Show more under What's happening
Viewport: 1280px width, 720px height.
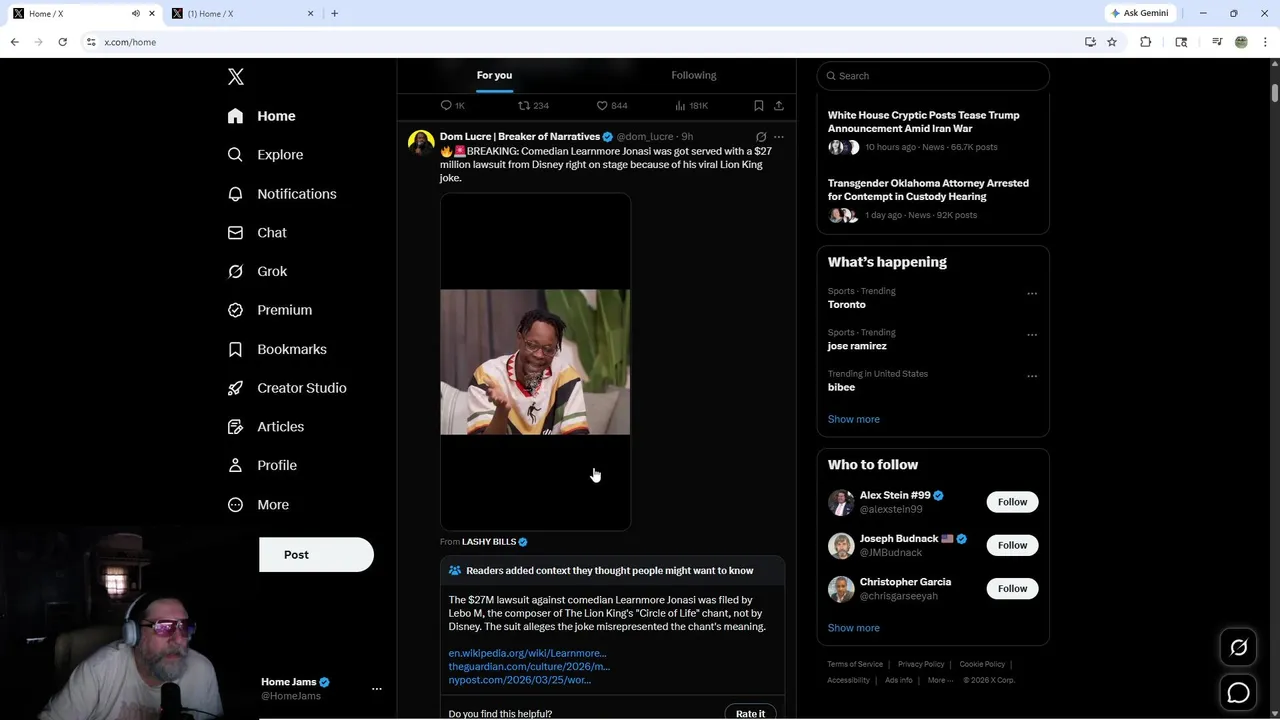853,419
